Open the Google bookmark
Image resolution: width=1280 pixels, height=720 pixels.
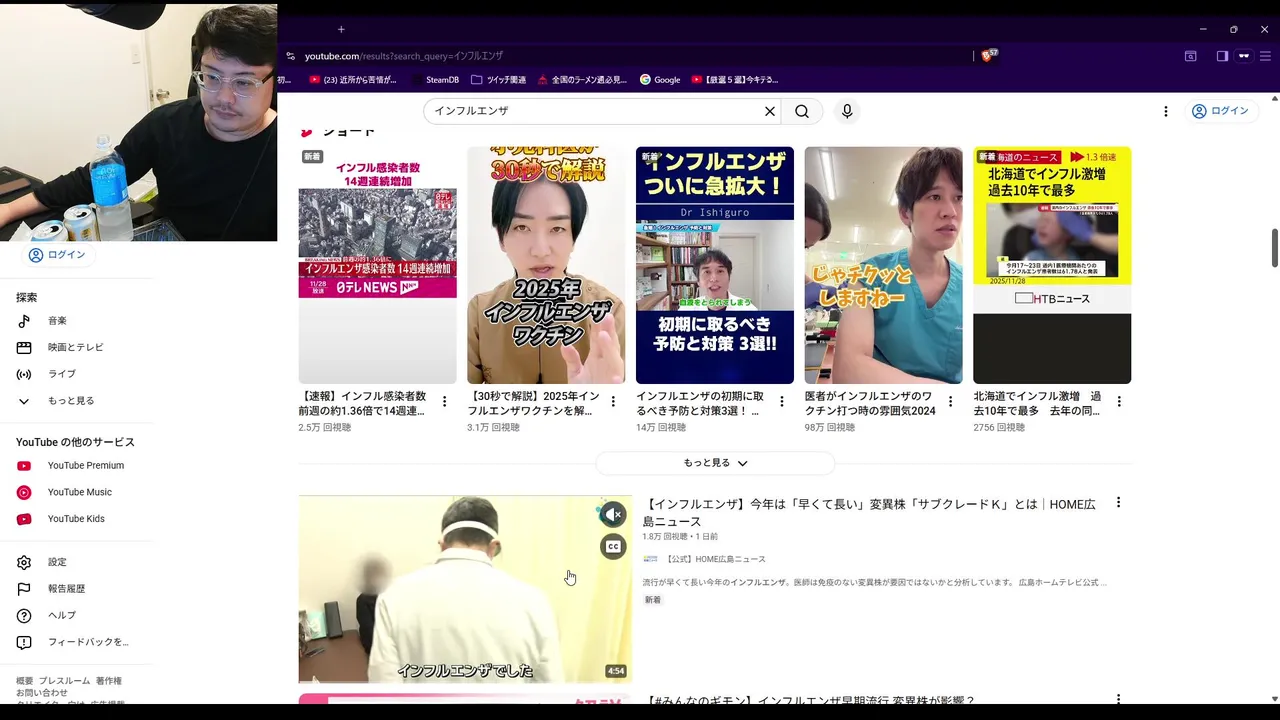[660, 80]
